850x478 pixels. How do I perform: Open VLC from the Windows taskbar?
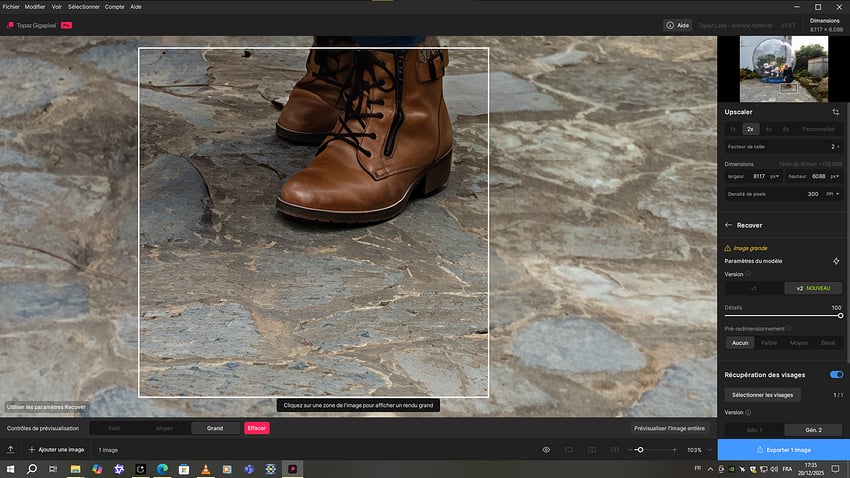(207, 469)
